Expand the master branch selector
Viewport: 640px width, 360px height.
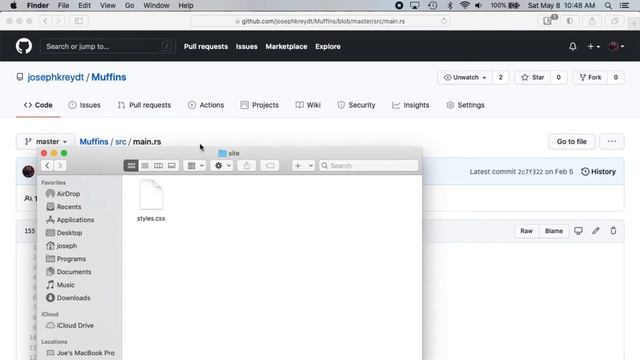46,141
